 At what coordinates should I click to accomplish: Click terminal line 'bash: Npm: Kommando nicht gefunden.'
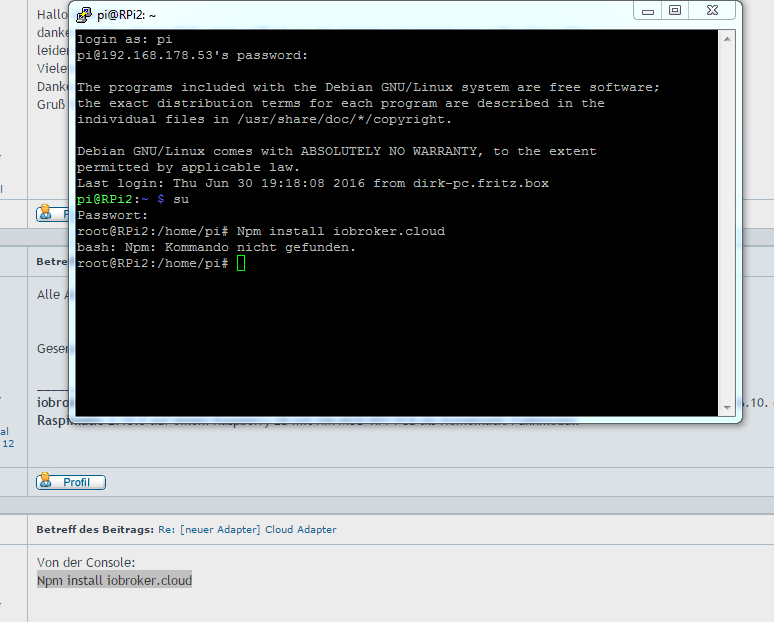216,247
